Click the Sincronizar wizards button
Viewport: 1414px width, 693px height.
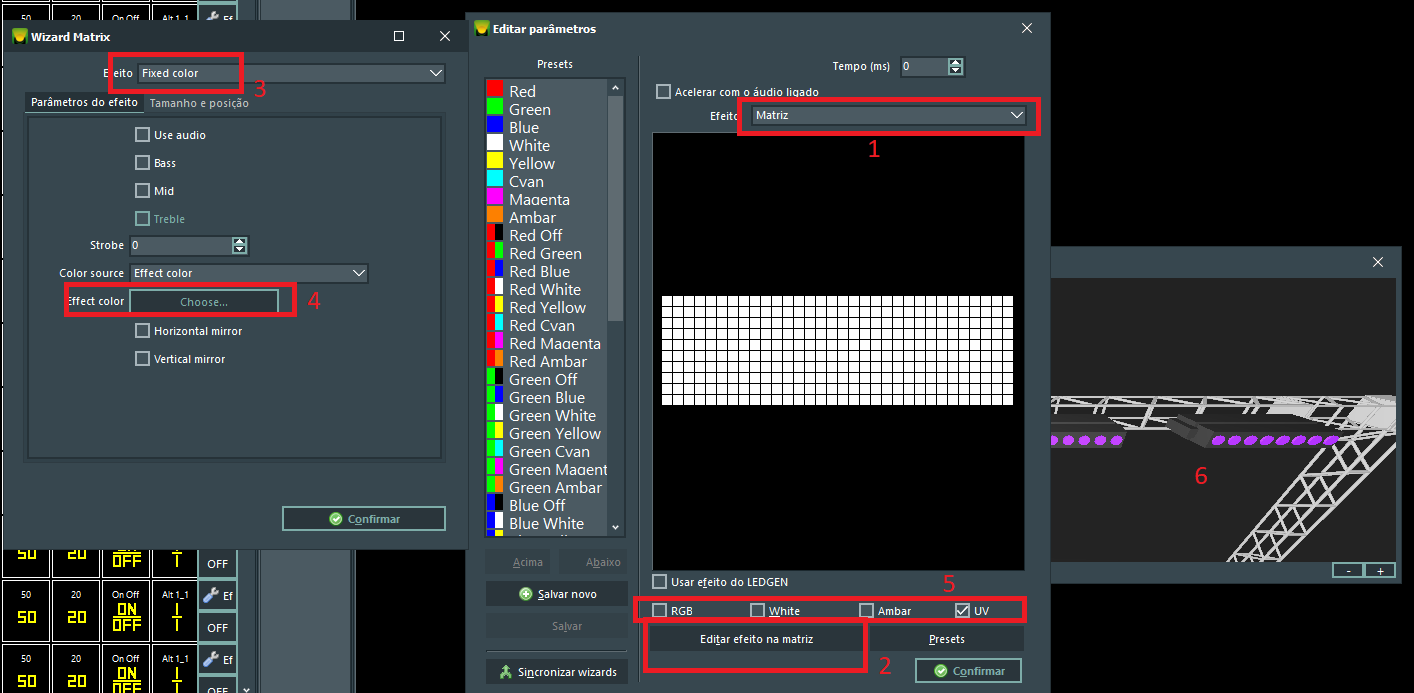tap(557, 672)
